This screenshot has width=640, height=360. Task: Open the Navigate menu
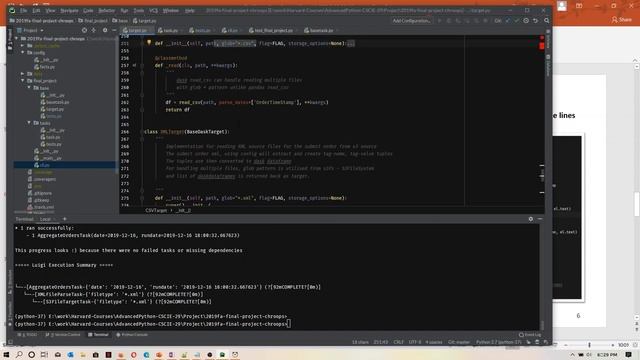pyautogui.click(x=69, y=11)
